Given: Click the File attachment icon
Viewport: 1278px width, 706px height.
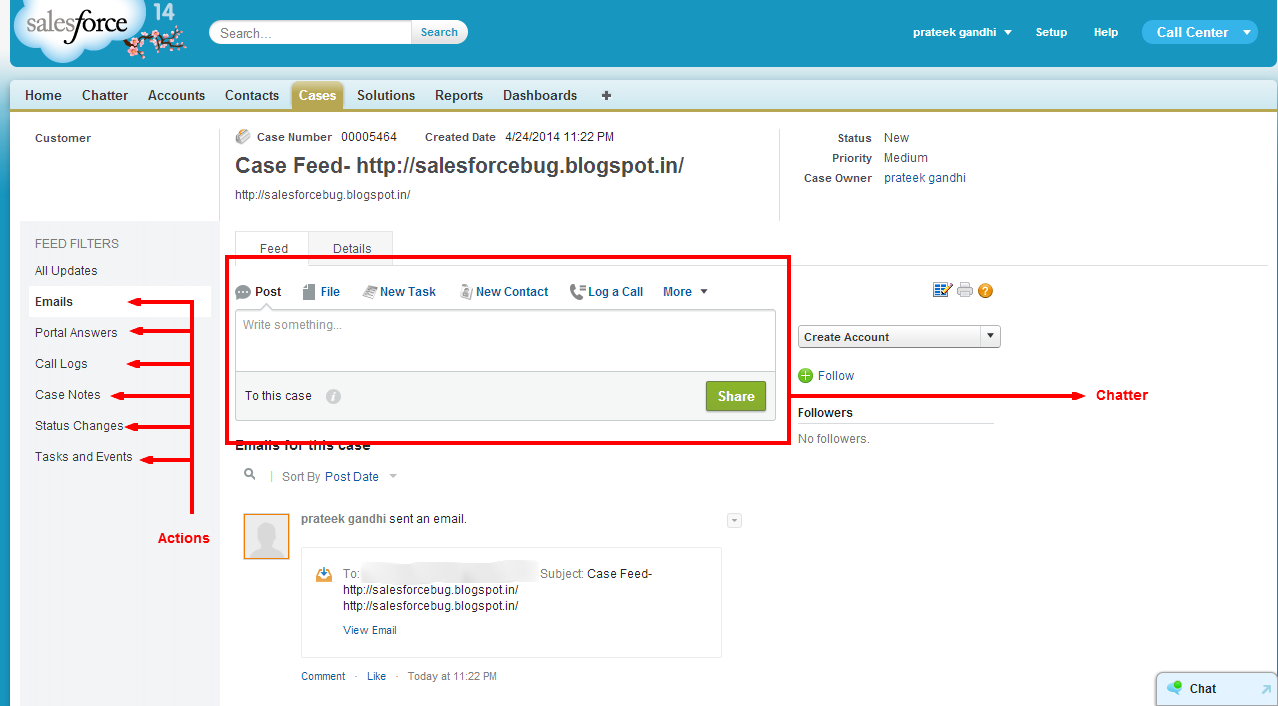Looking at the screenshot, I should tap(308, 291).
